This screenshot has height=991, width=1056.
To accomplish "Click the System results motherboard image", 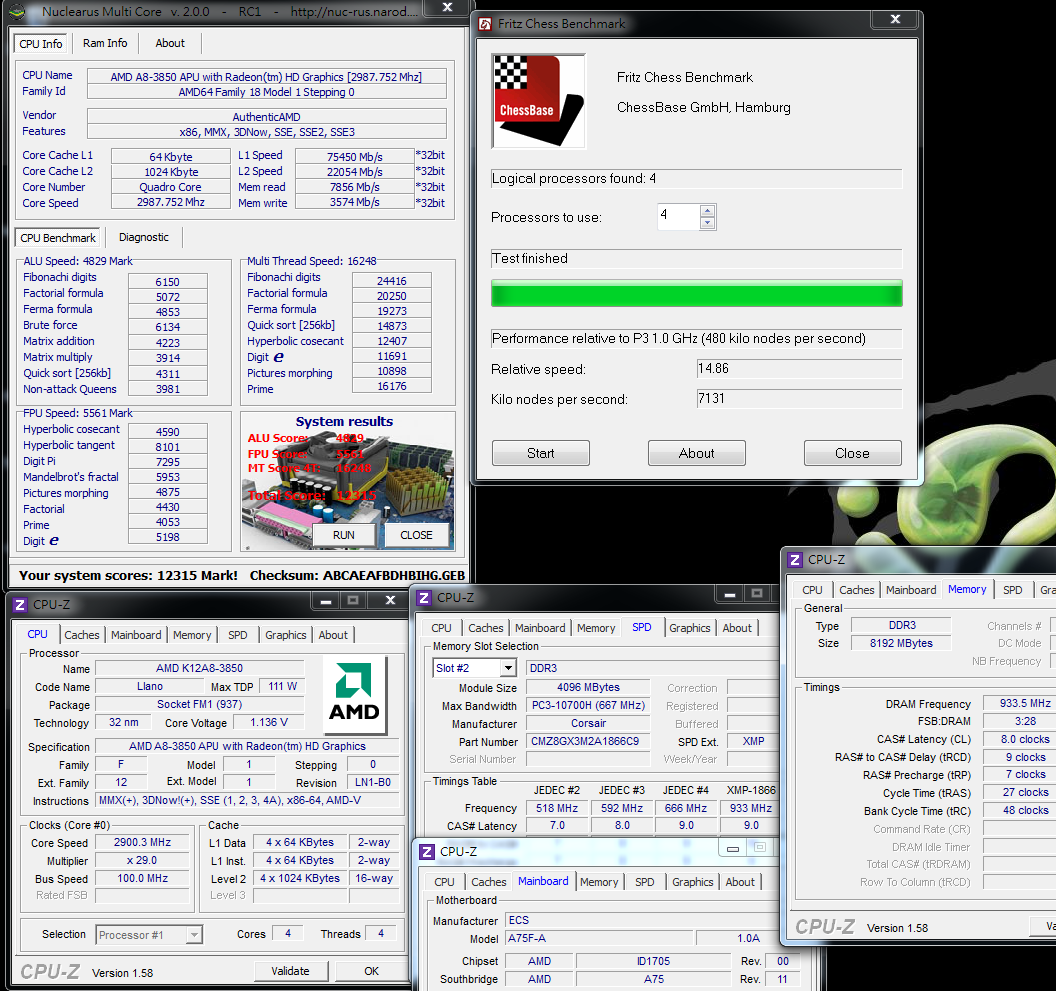I will click(x=348, y=482).
